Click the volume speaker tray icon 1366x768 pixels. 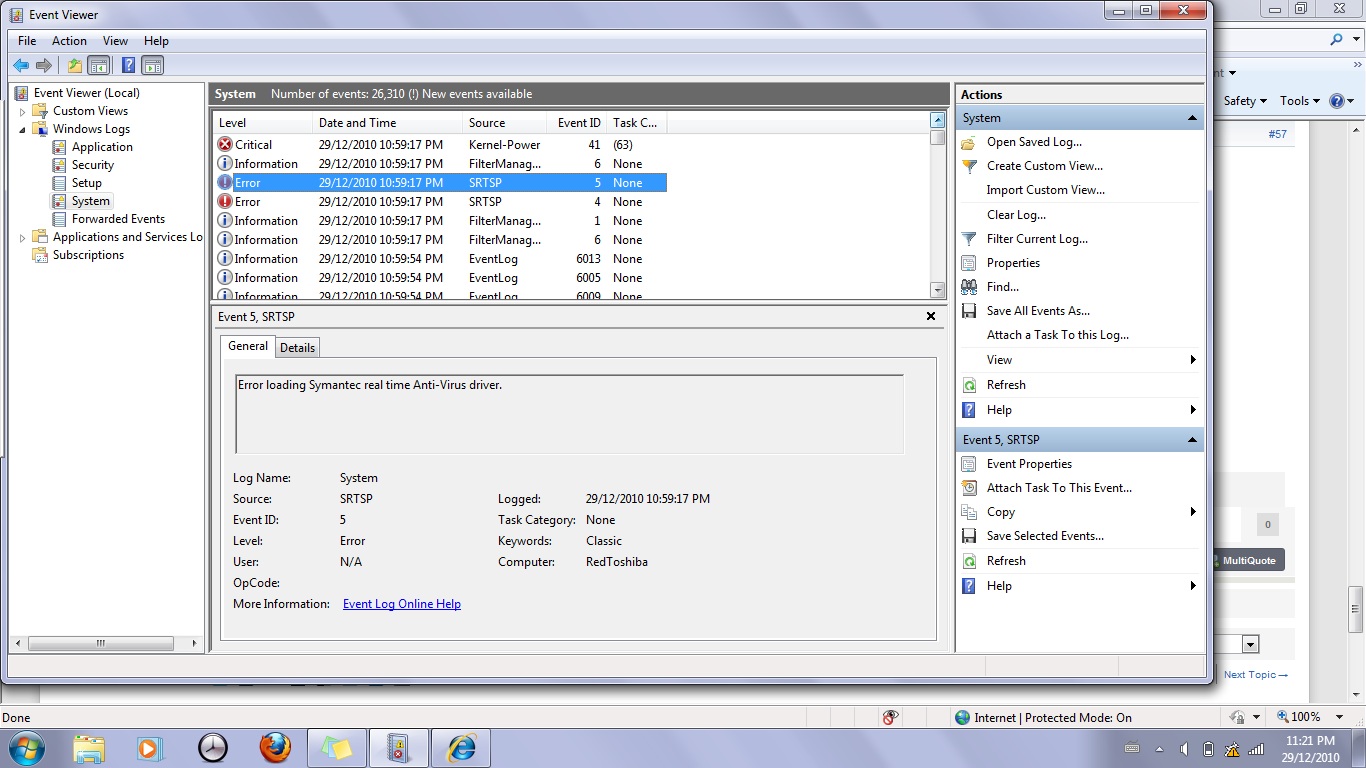(x=1183, y=749)
